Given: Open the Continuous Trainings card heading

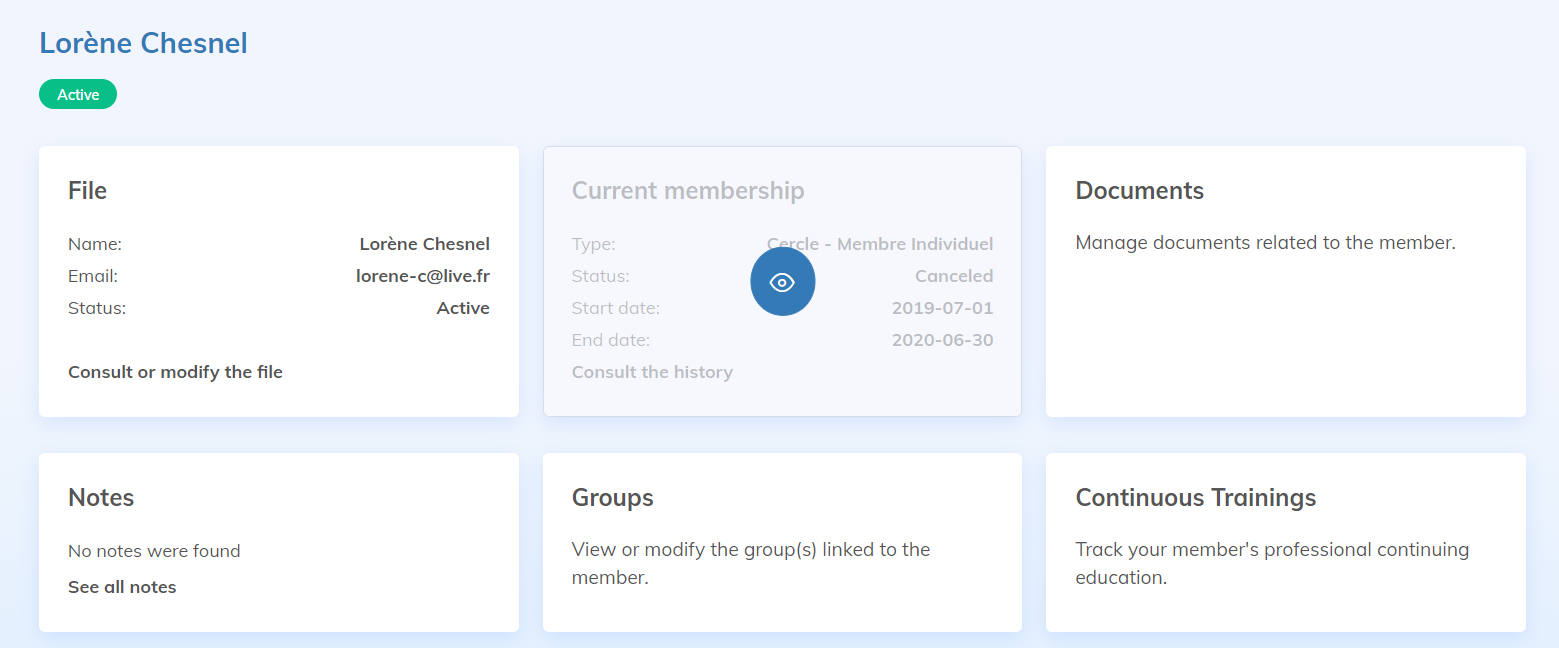Looking at the screenshot, I should (1195, 497).
